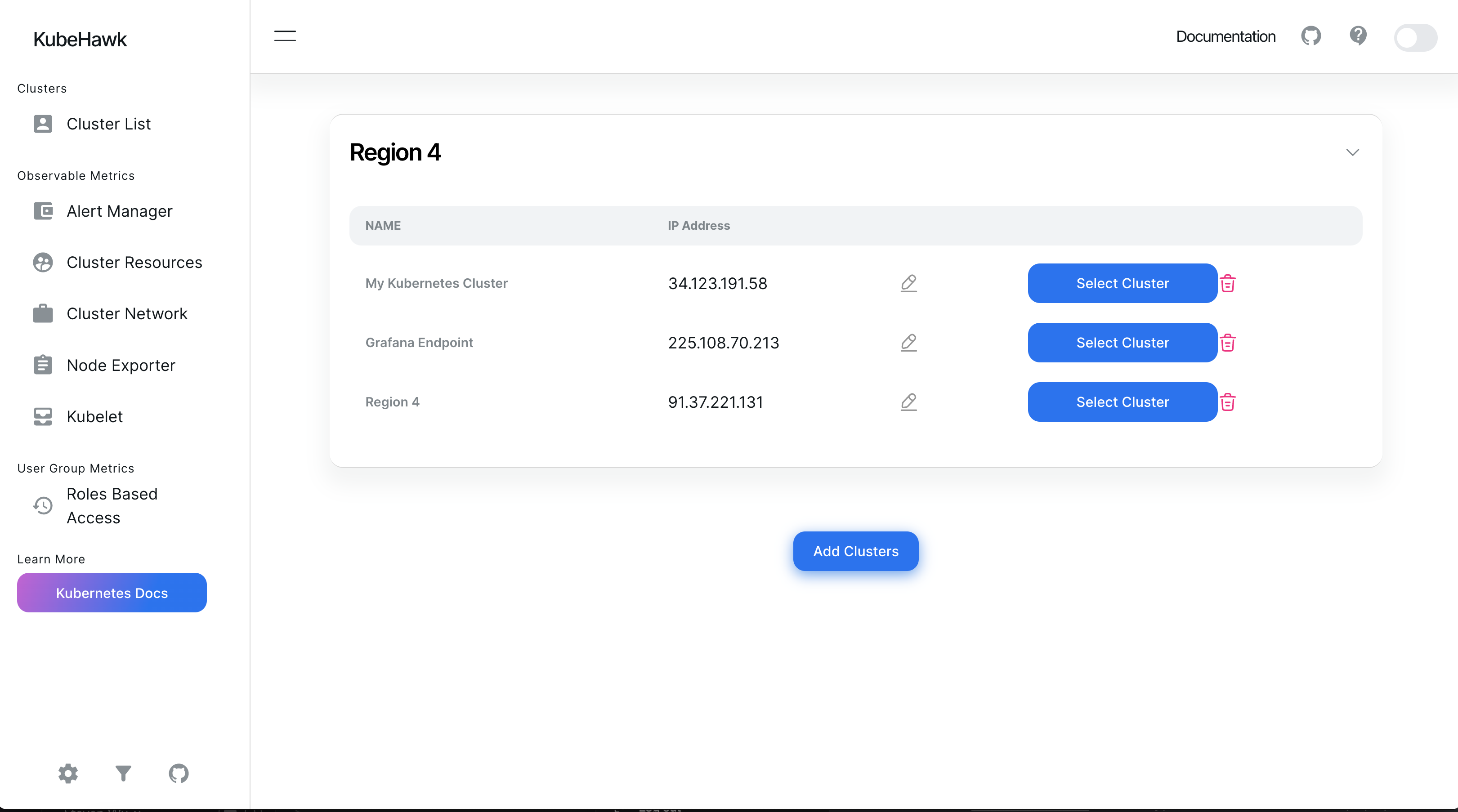Click the Add Clusters button

856,551
